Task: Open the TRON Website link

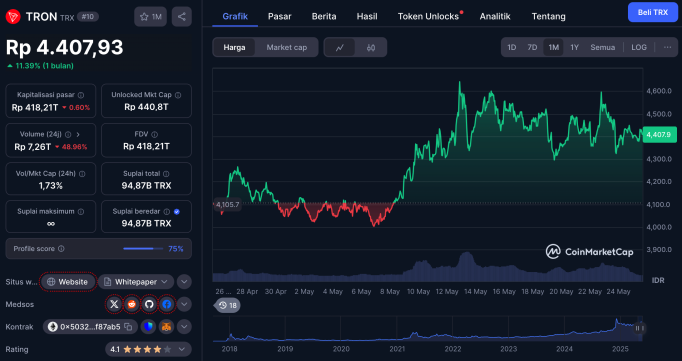Action: [x=68, y=282]
